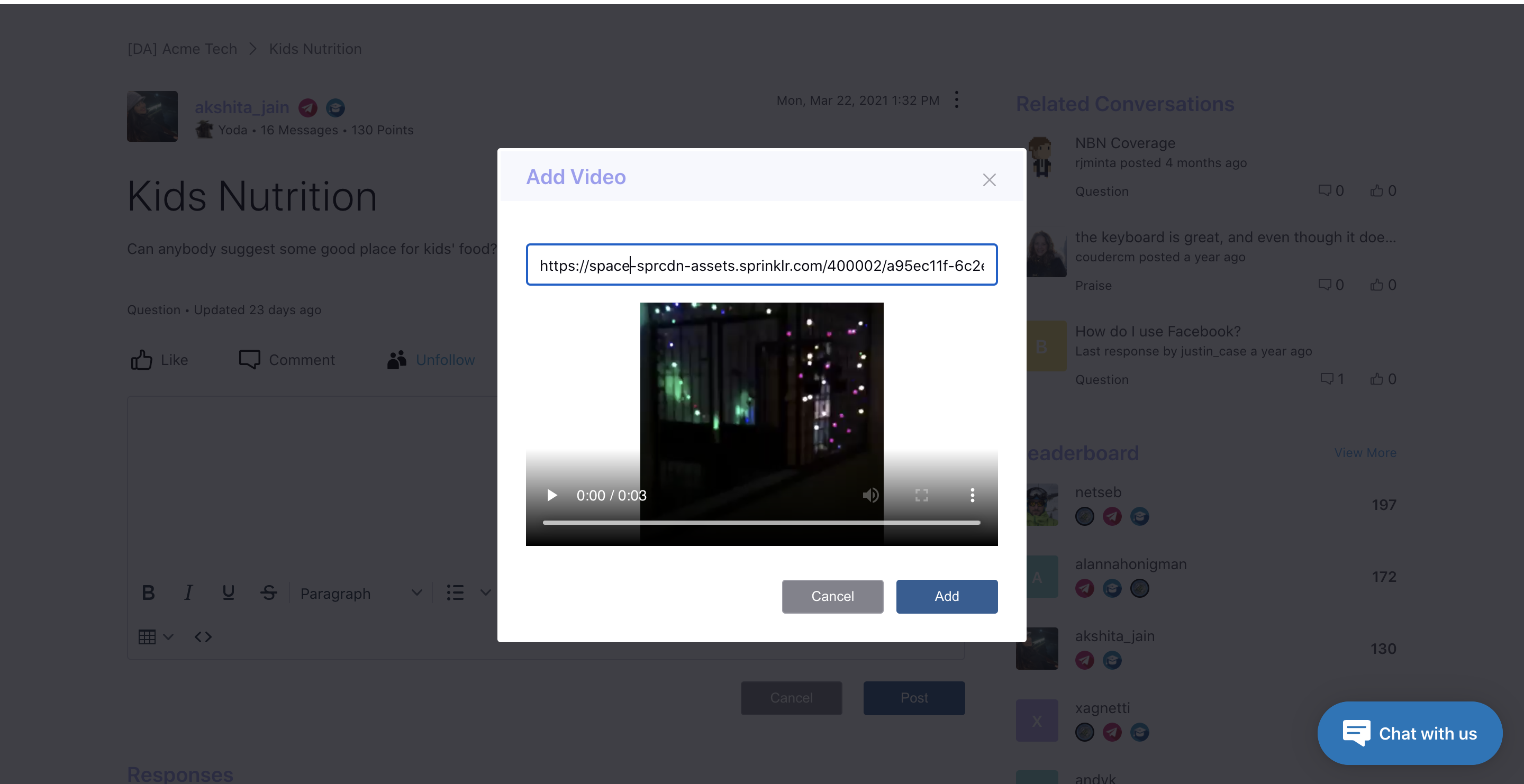Click like count on keyboard is great
1524x784 pixels.
pos(1383,285)
